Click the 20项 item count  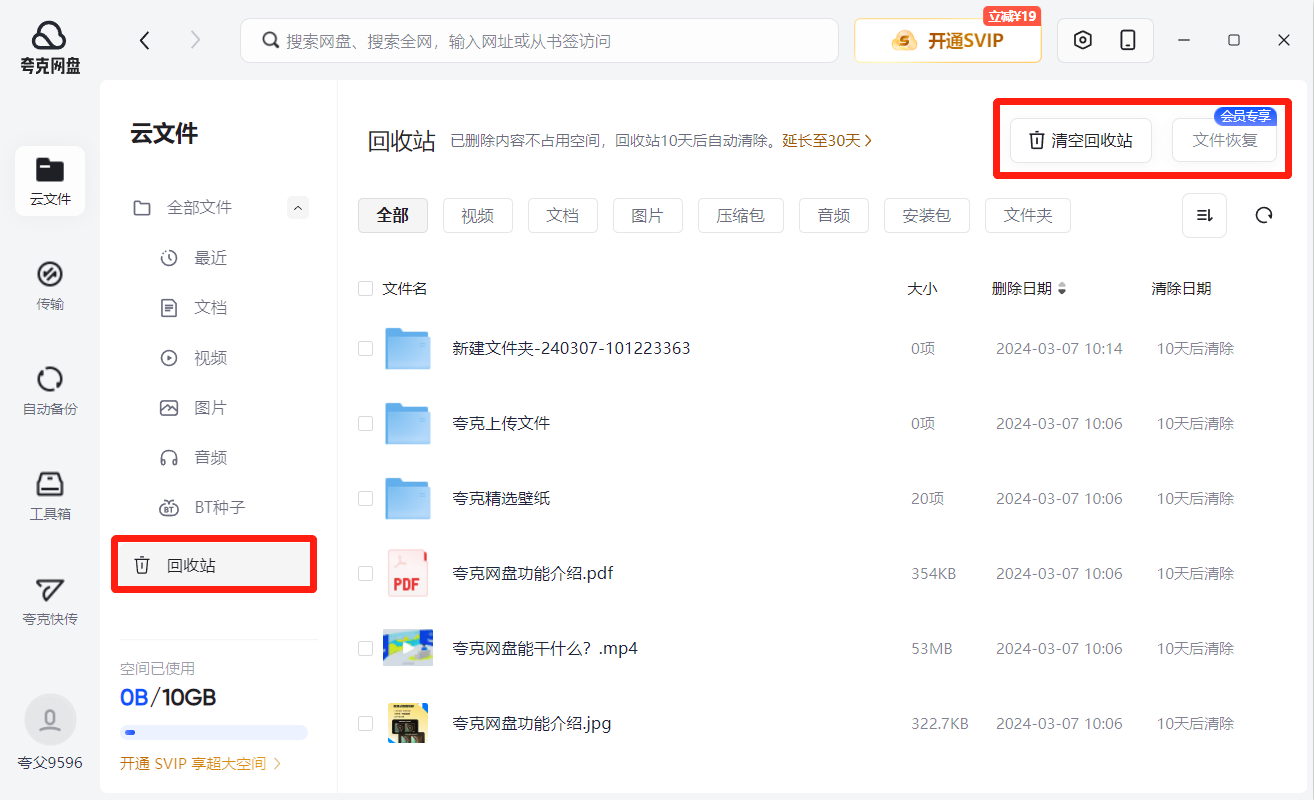(927, 499)
